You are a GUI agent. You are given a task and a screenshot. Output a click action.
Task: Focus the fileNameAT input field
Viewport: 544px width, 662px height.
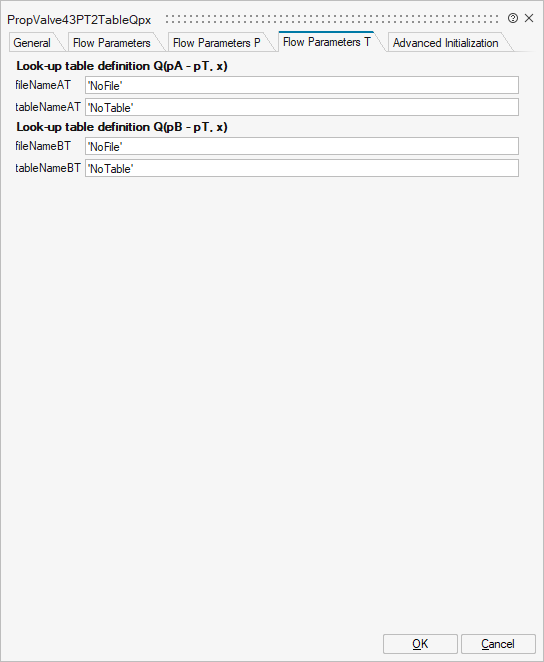(302, 85)
